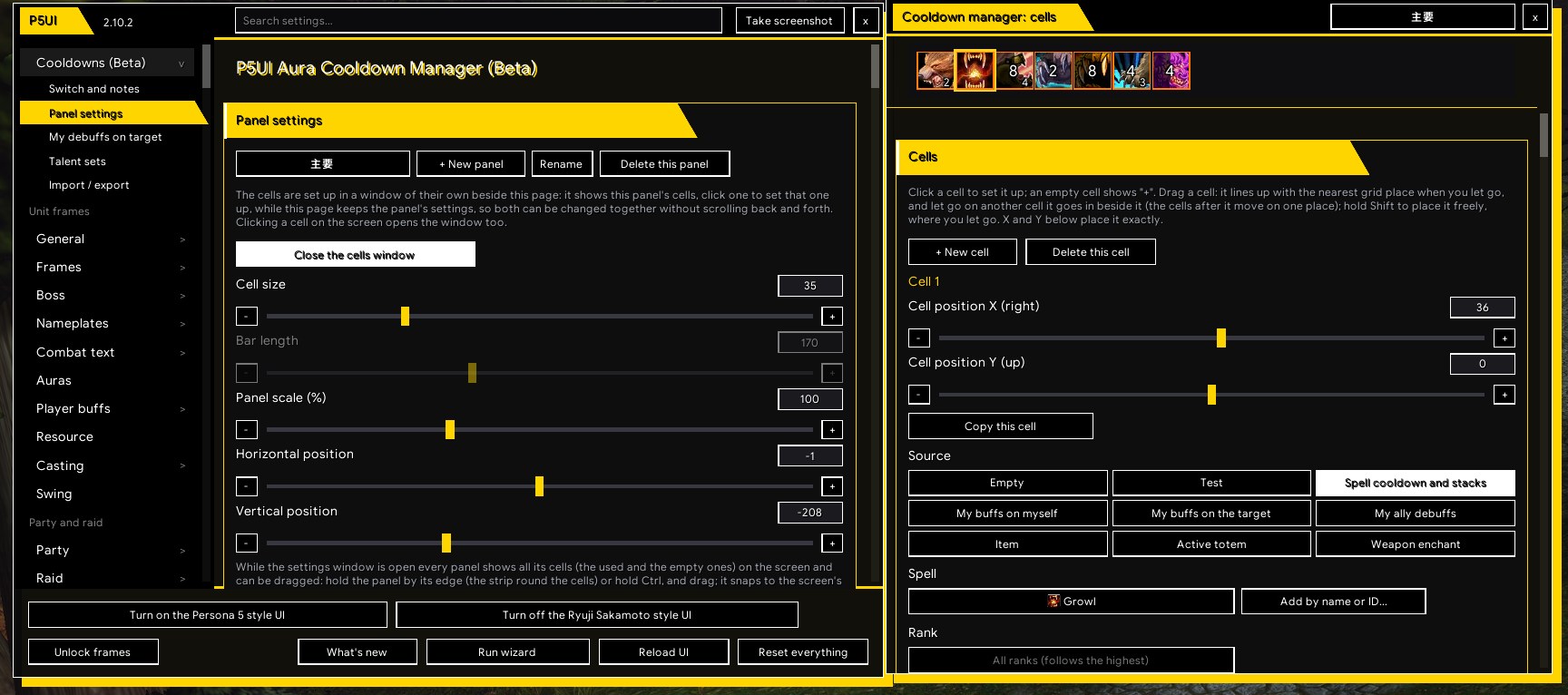The image size is (1568, 695).
Task: Choose Empty as the cell source
Action: coord(1007,483)
